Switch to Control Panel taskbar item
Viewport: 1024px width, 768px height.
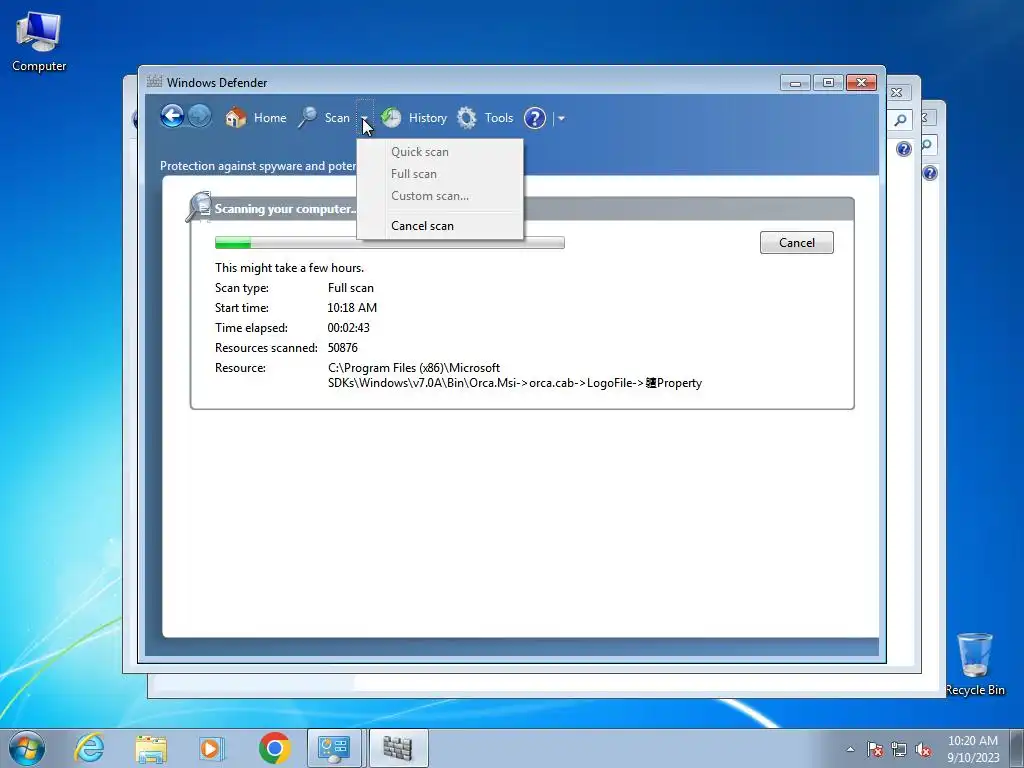tap(334, 748)
